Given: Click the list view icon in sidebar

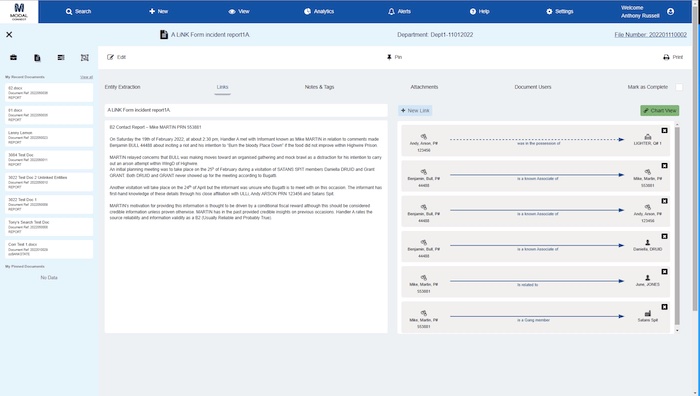Looking at the screenshot, I should 61,58.
